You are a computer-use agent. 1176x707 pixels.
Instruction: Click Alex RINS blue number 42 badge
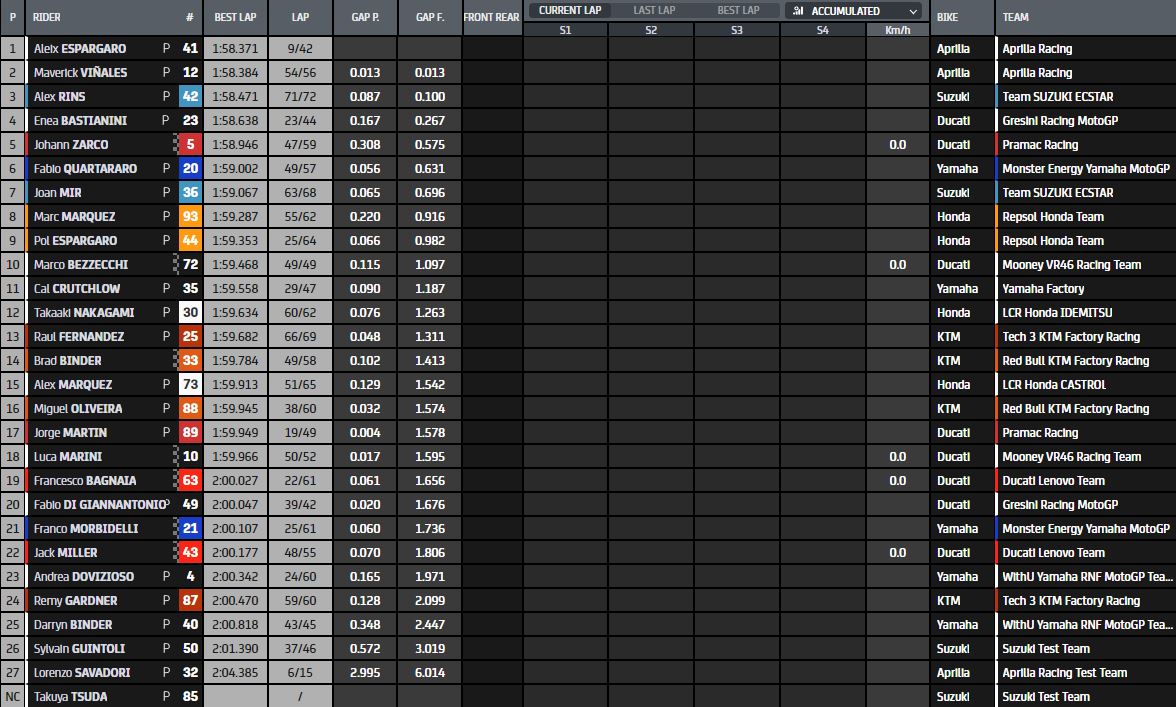click(x=190, y=97)
